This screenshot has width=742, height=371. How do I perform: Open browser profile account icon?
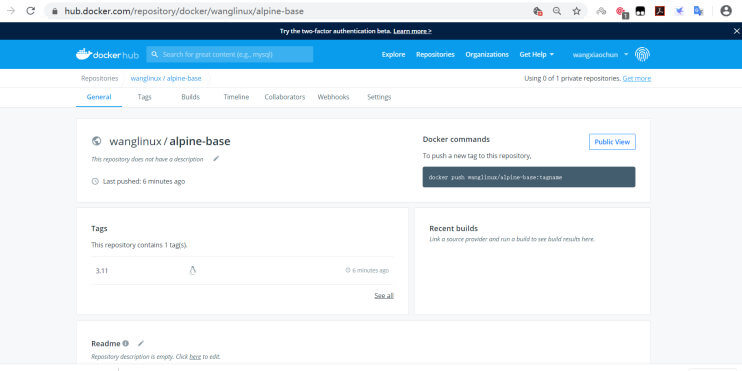click(726, 11)
